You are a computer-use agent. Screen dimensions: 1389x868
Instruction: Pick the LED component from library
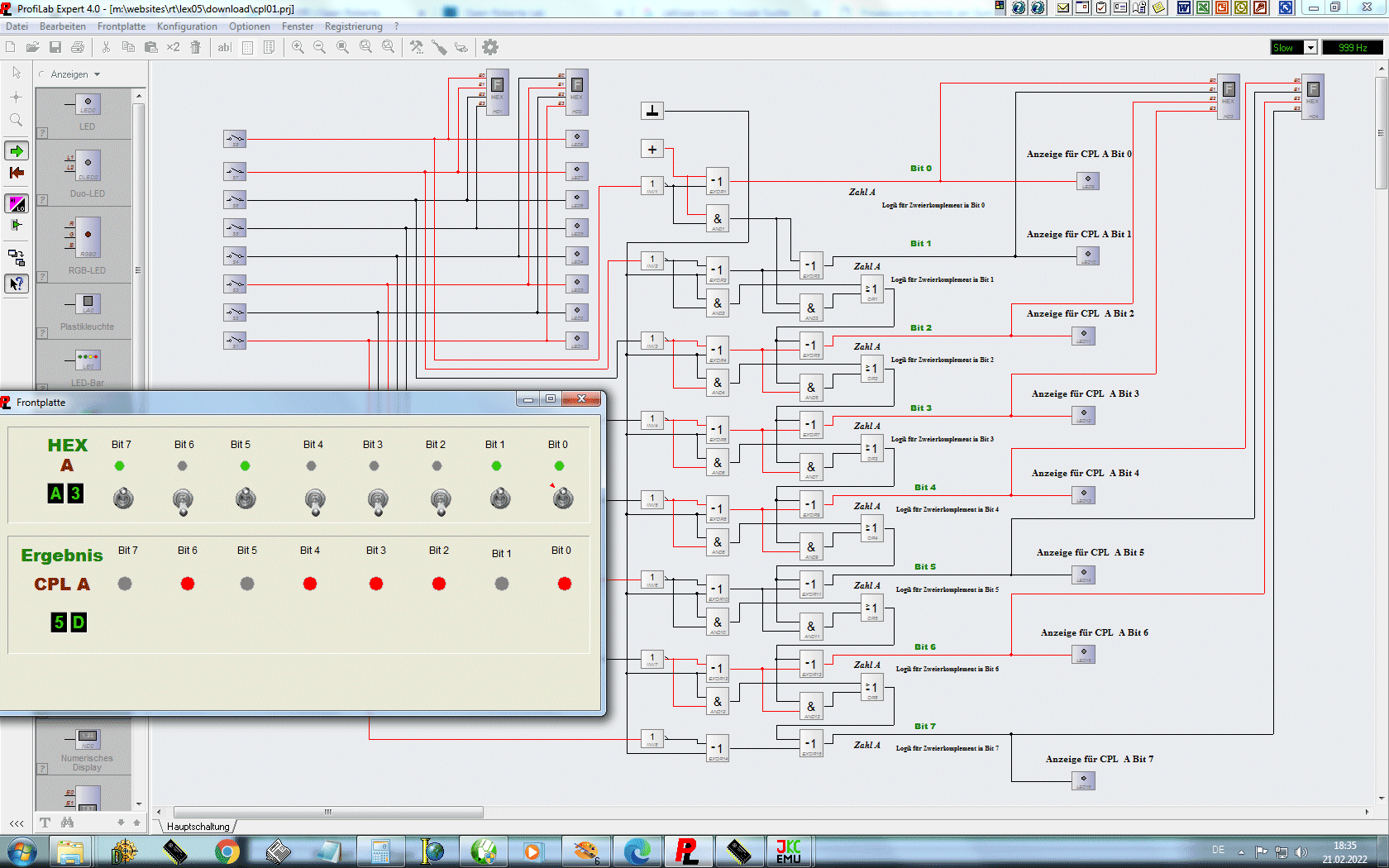88,105
